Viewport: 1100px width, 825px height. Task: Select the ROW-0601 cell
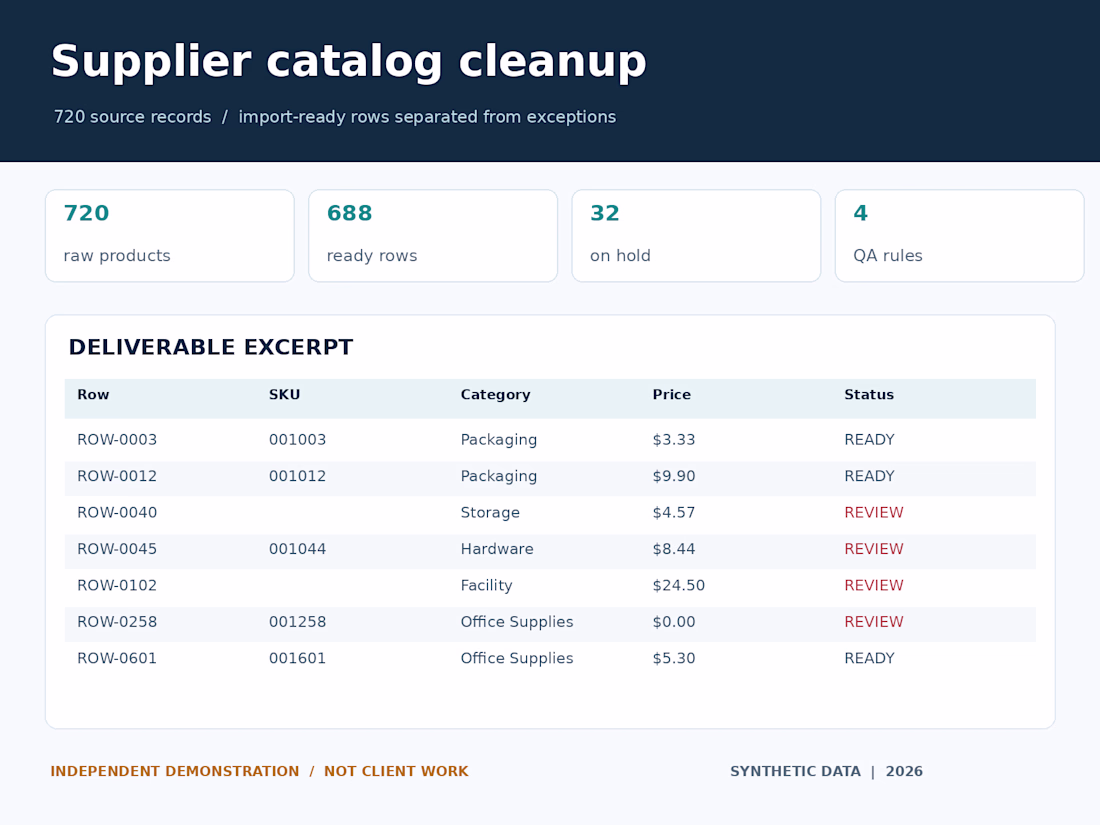click(x=117, y=659)
